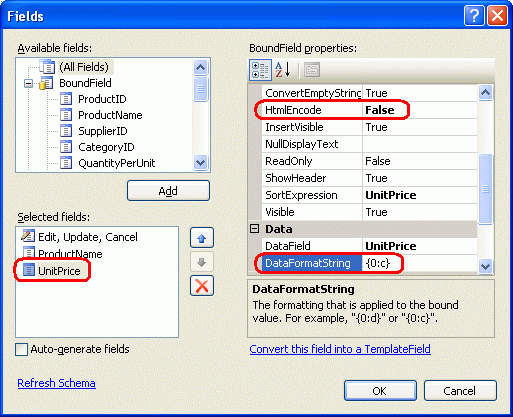Click scroll down arrow of properties grid
This screenshot has height=417, width=513.
(485, 267)
